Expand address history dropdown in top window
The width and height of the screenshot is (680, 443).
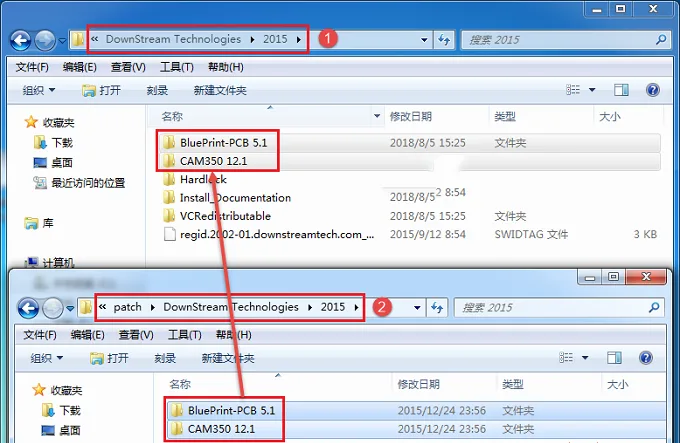(x=424, y=40)
